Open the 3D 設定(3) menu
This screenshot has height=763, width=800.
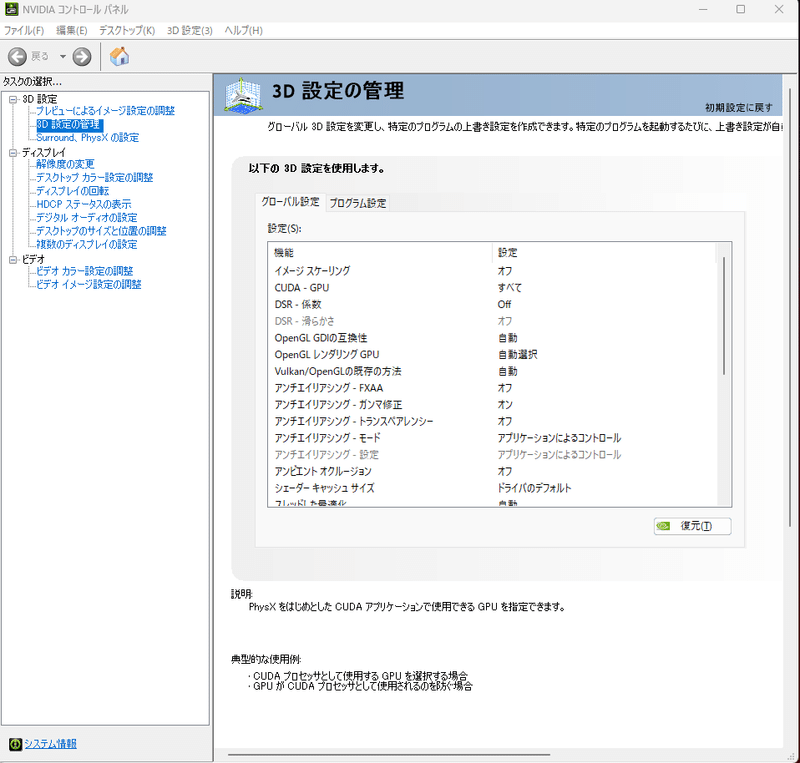pos(189,31)
